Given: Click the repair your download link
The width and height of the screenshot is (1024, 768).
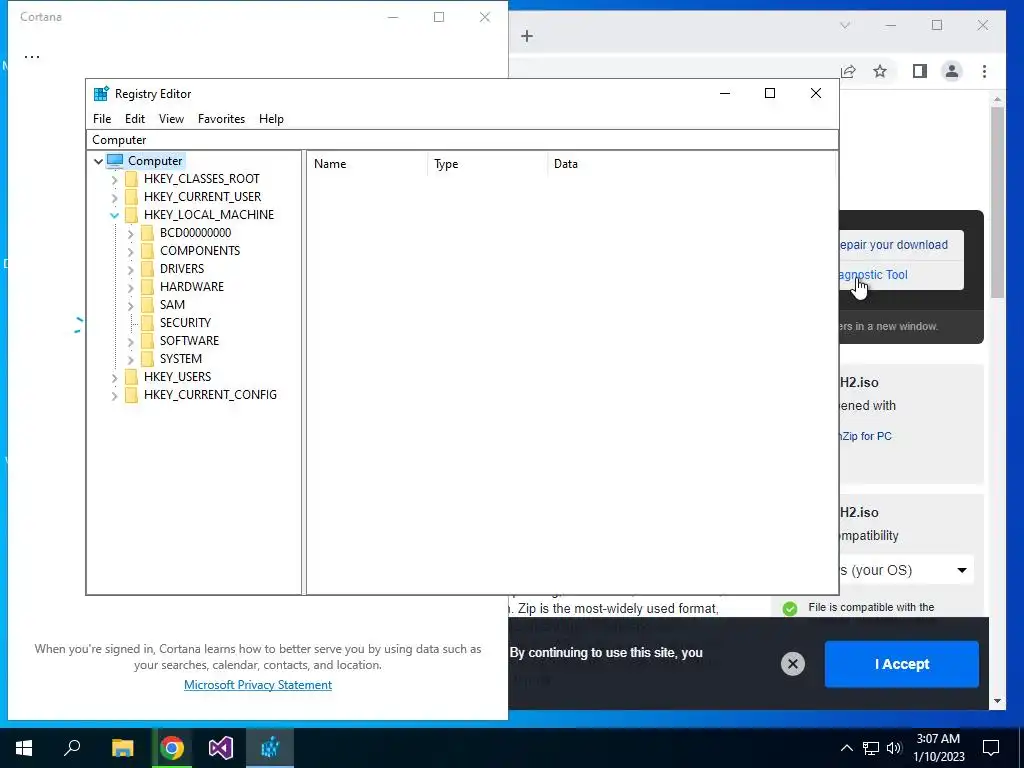Looking at the screenshot, I should (893, 245).
